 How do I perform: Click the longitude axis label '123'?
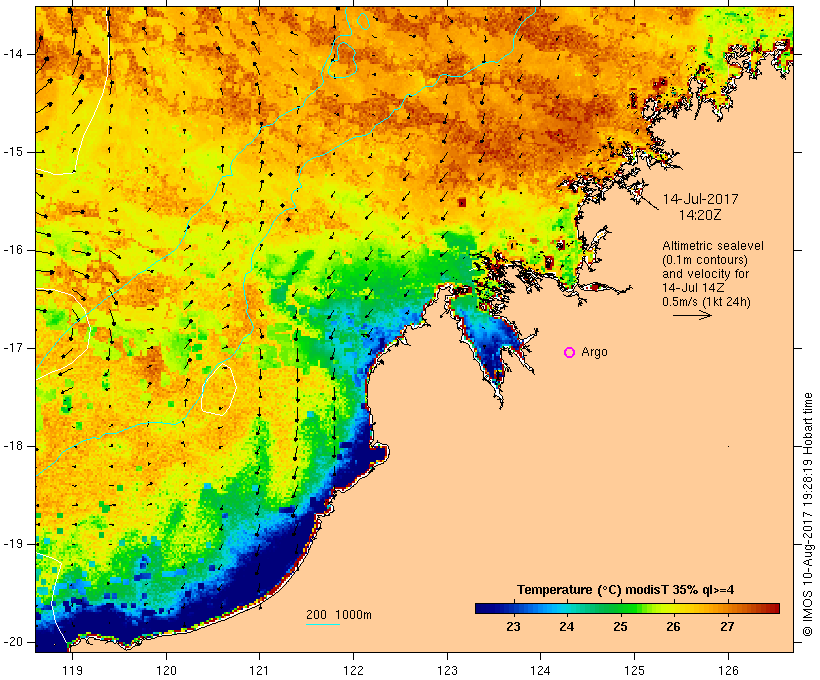pyautogui.click(x=447, y=671)
